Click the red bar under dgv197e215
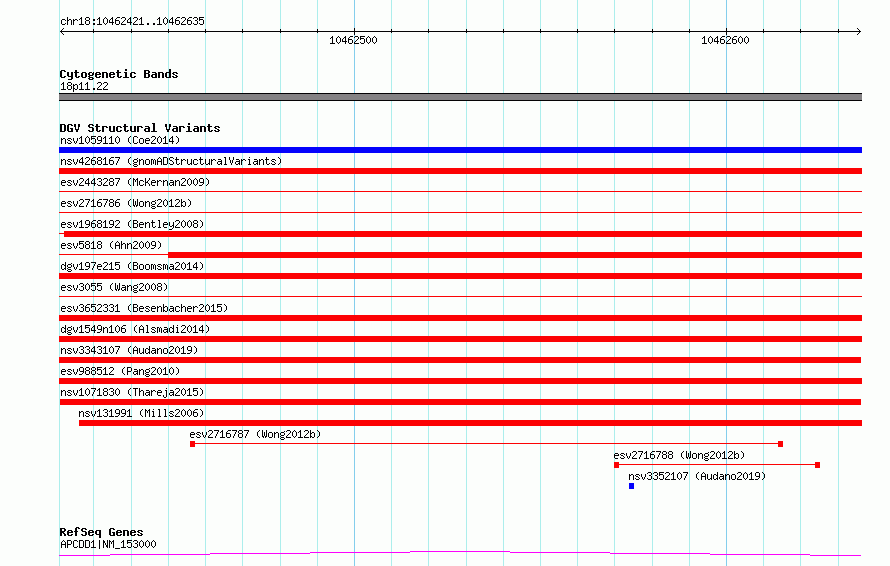 (460, 276)
